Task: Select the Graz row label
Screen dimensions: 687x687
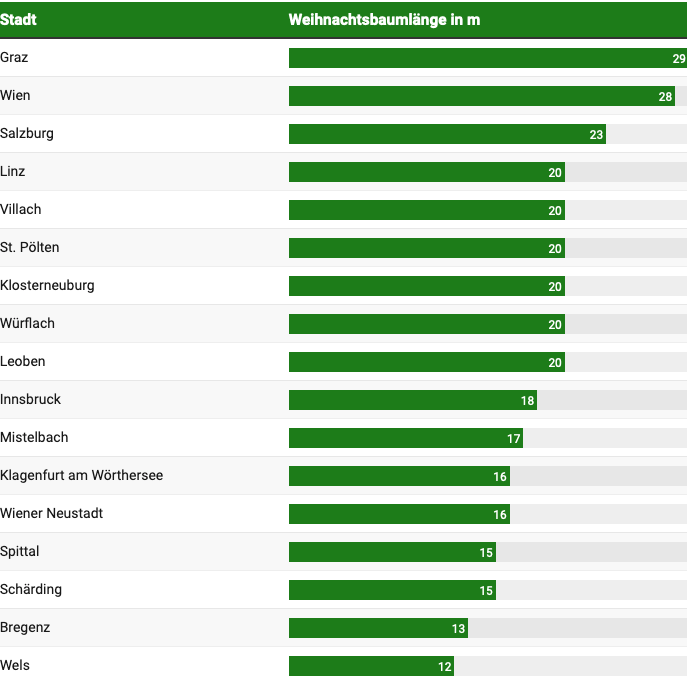Action: pyautogui.click(x=15, y=58)
